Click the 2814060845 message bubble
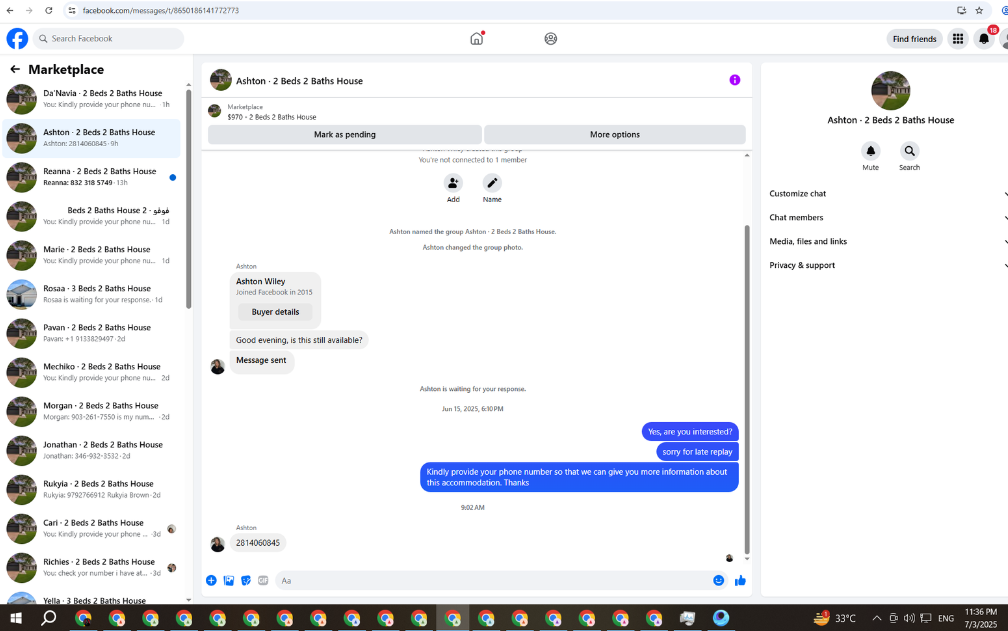The height and width of the screenshot is (631, 1008). click(x=258, y=542)
